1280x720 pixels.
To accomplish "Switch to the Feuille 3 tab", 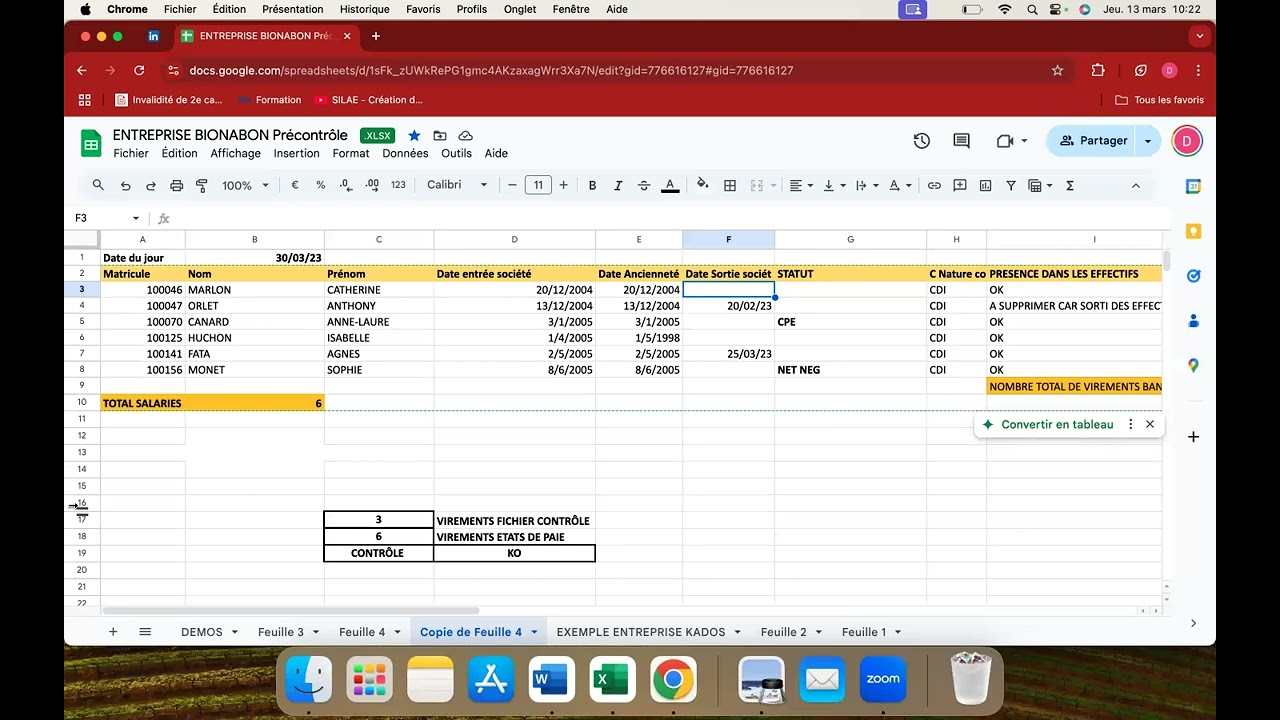I will pyautogui.click(x=281, y=632).
